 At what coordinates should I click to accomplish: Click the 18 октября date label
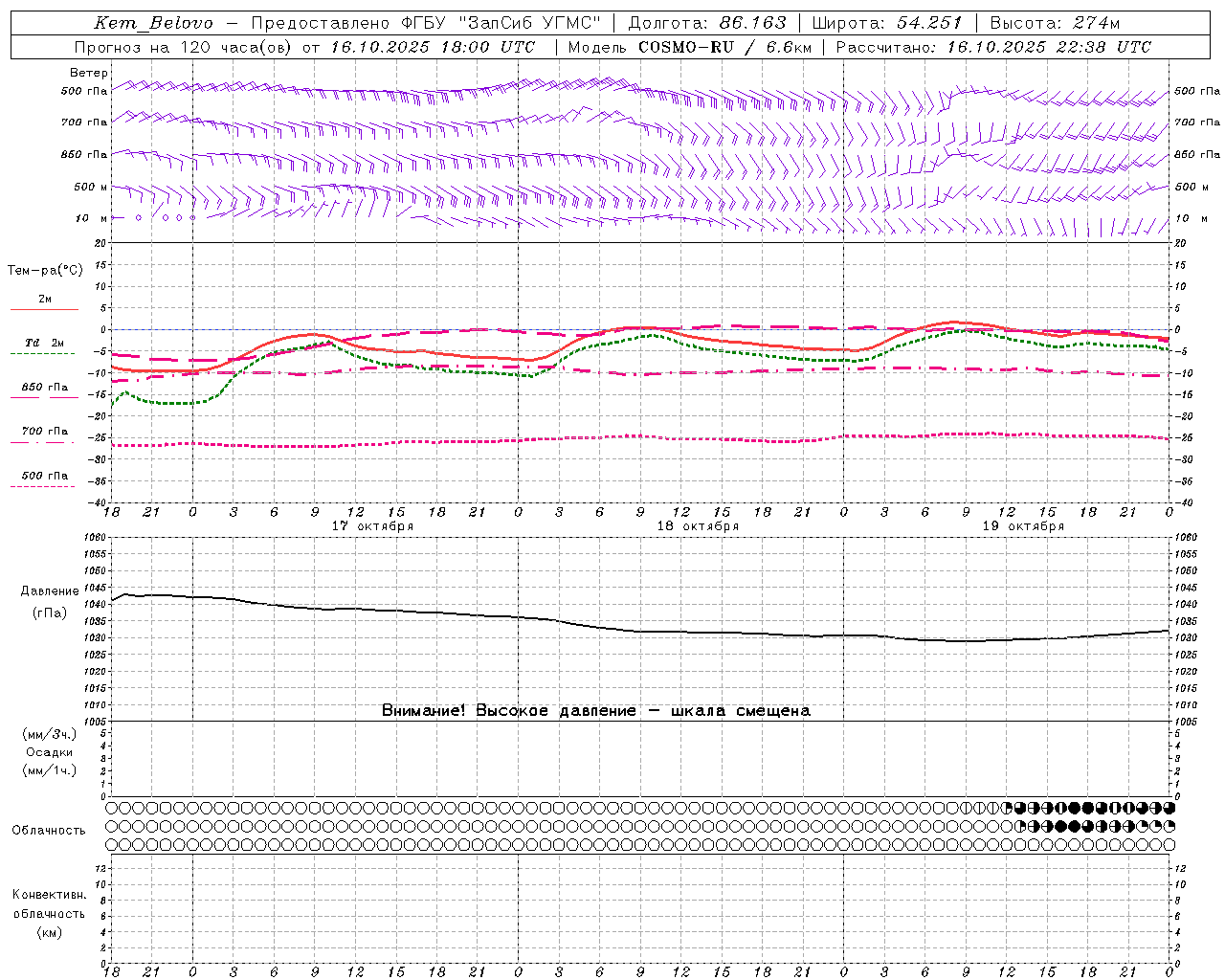click(698, 526)
